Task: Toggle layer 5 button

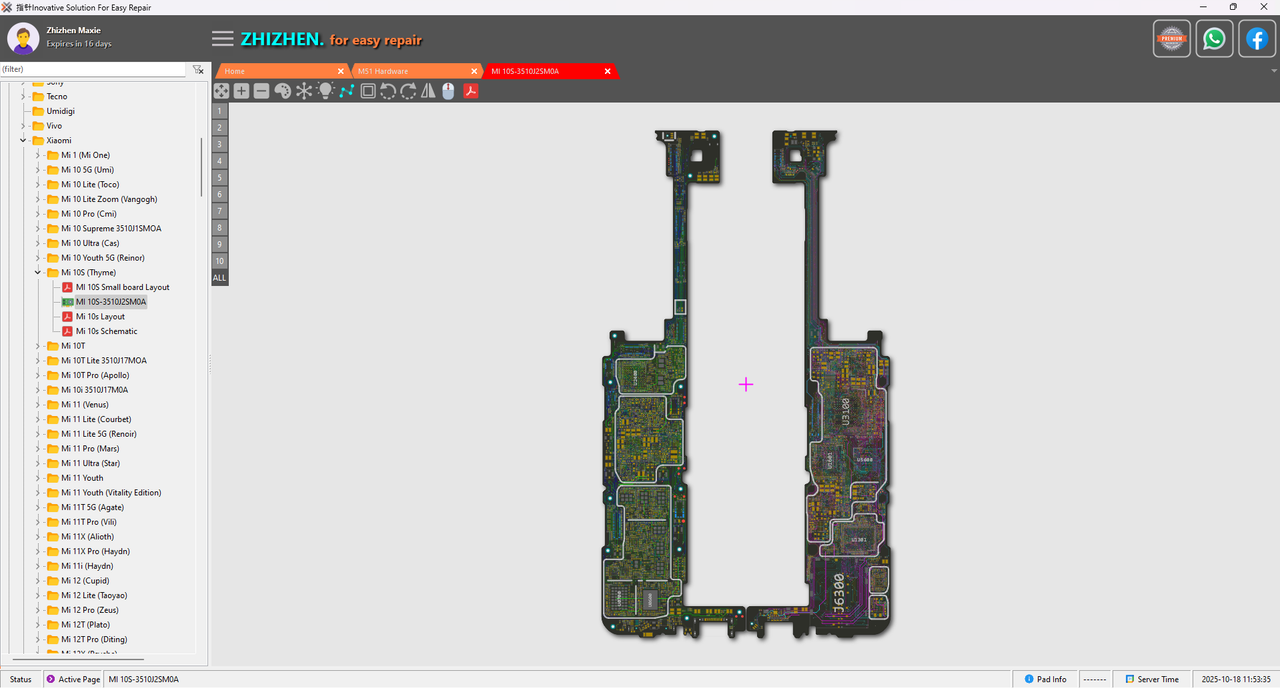Action: pyautogui.click(x=220, y=177)
